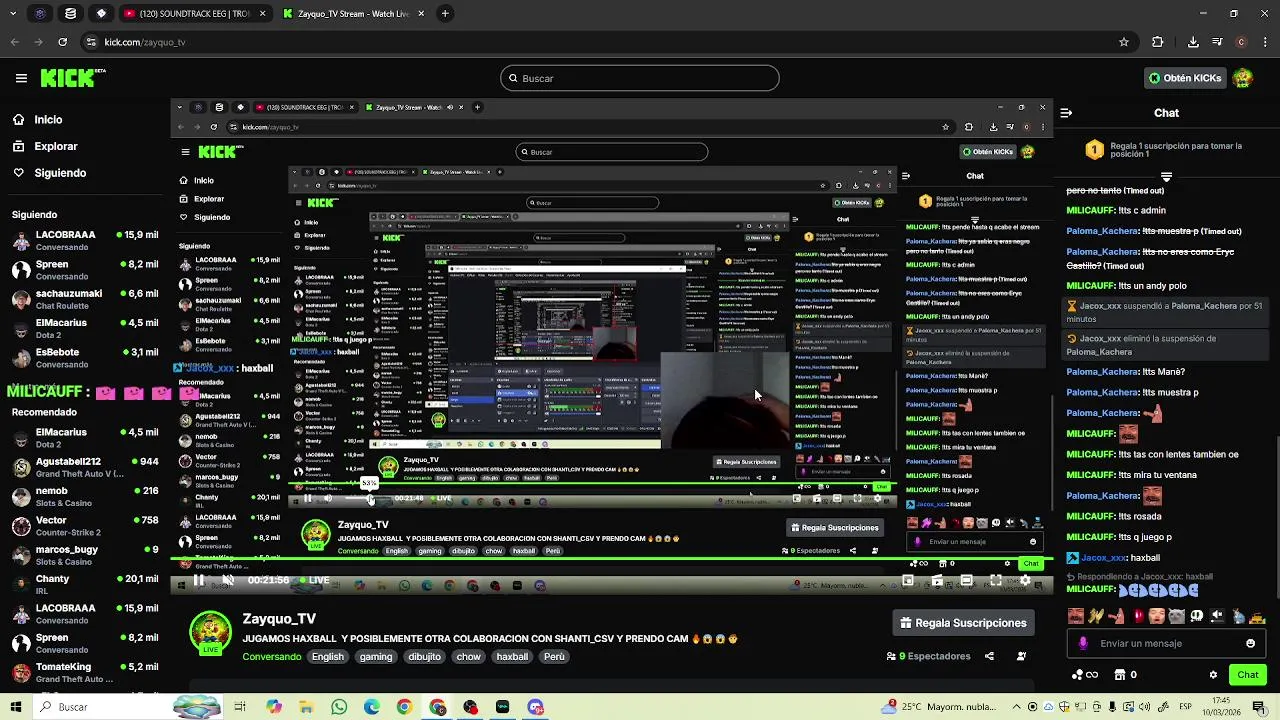The image size is (1280, 720).
Task: Open the browser extensions puzzle icon
Action: click(1158, 42)
